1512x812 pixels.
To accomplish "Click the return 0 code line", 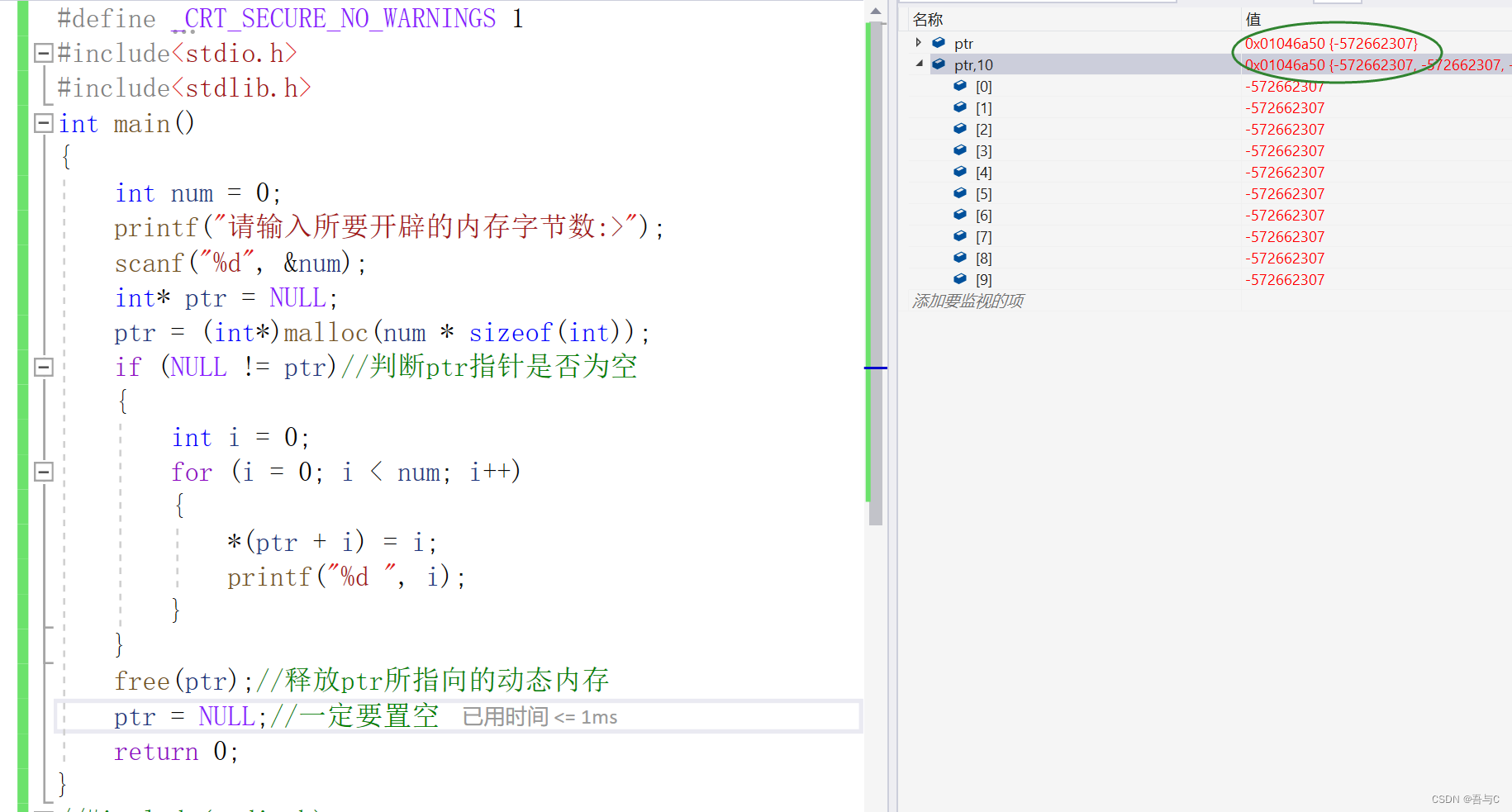I will [176, 751].
